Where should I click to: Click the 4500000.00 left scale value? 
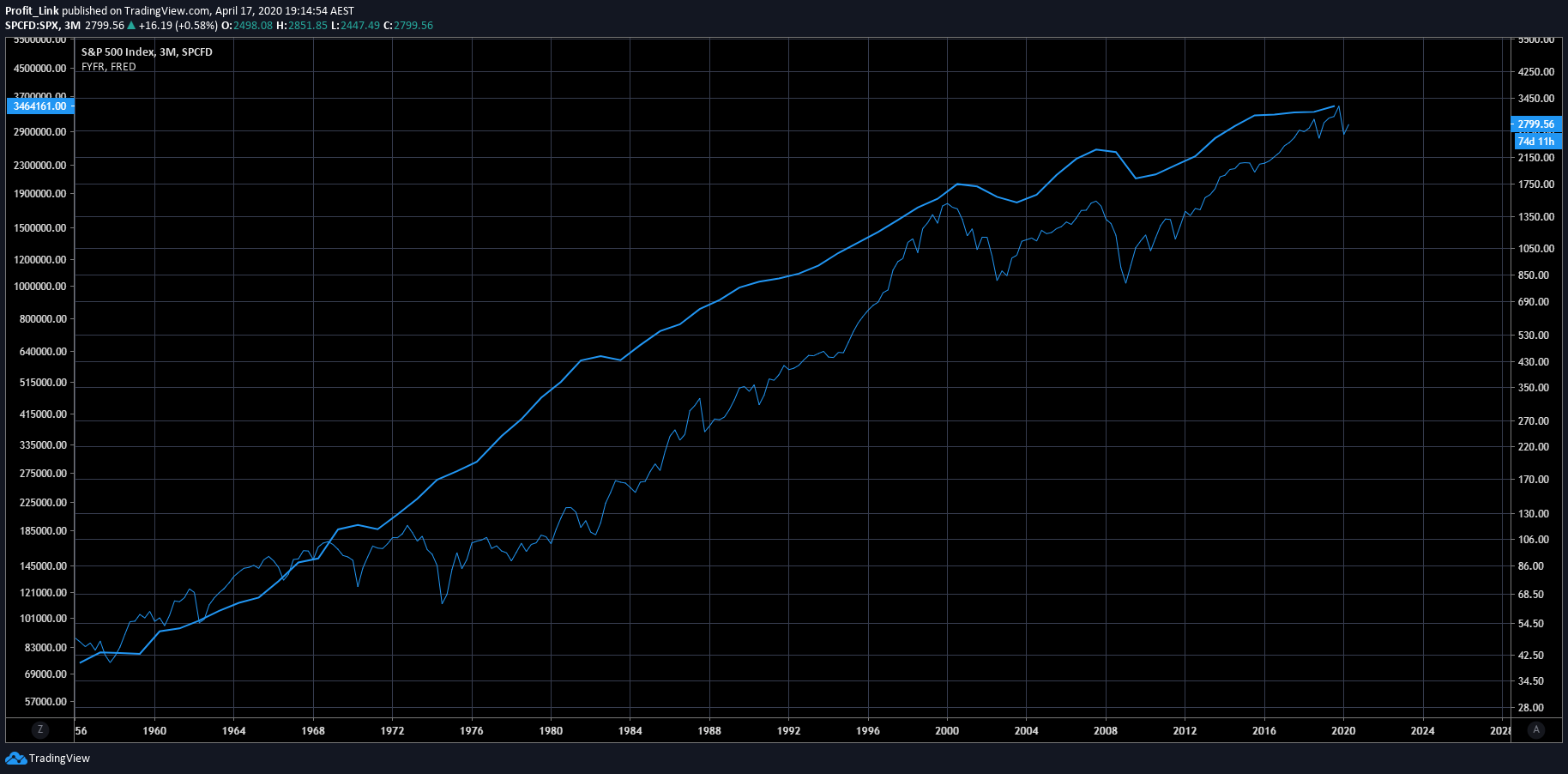pos(40,69)
